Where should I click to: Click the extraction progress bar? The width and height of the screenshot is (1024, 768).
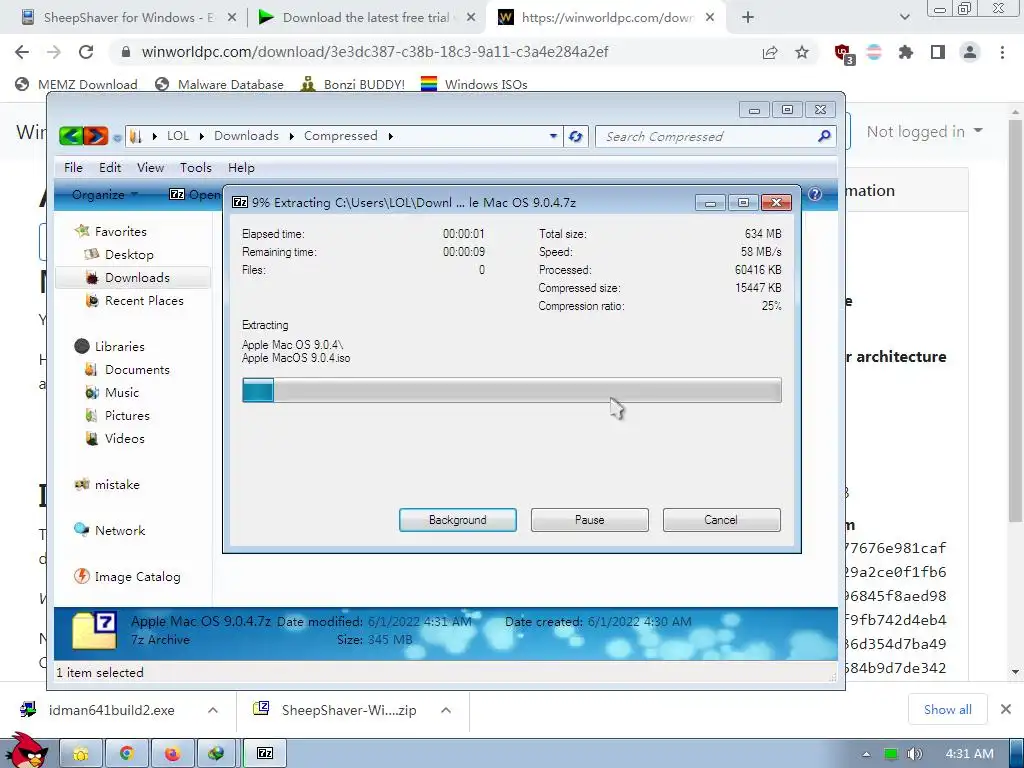[x=511, y=391]
